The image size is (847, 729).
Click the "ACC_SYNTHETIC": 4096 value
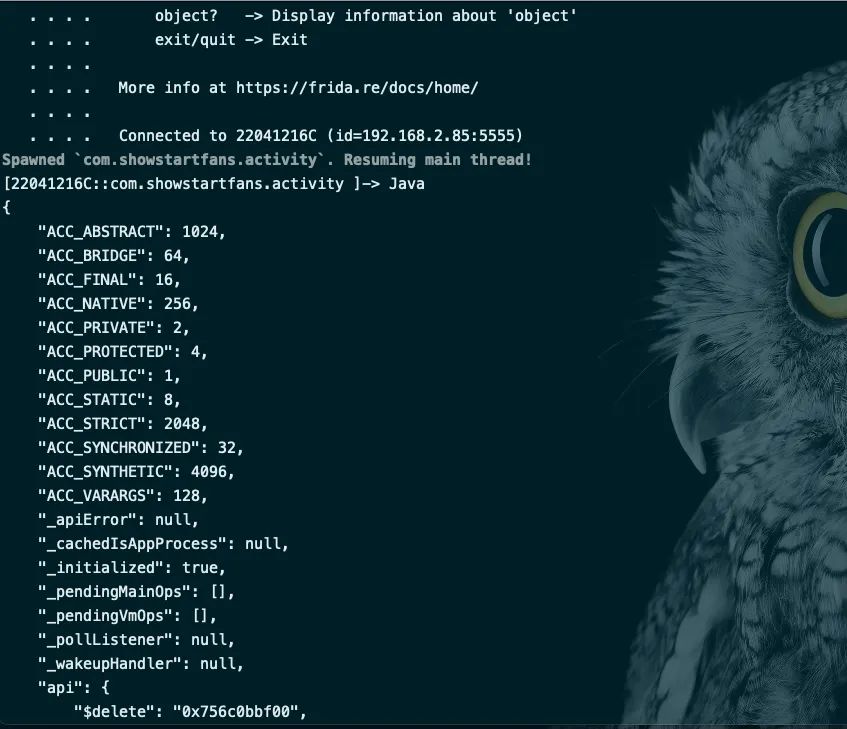click(x=209, y=471)
